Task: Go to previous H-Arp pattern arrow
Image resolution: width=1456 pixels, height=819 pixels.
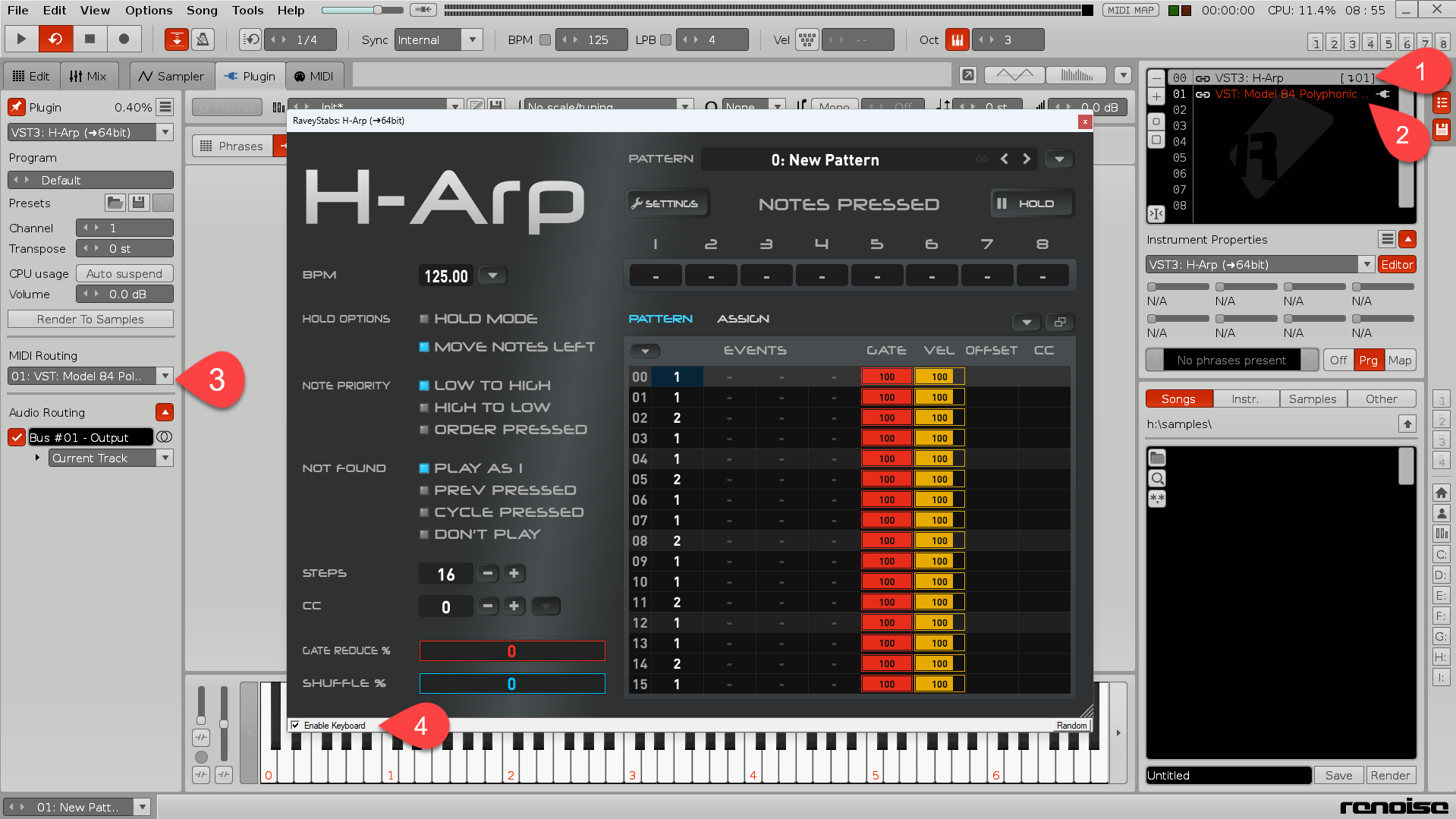Action: [1005, 159]
